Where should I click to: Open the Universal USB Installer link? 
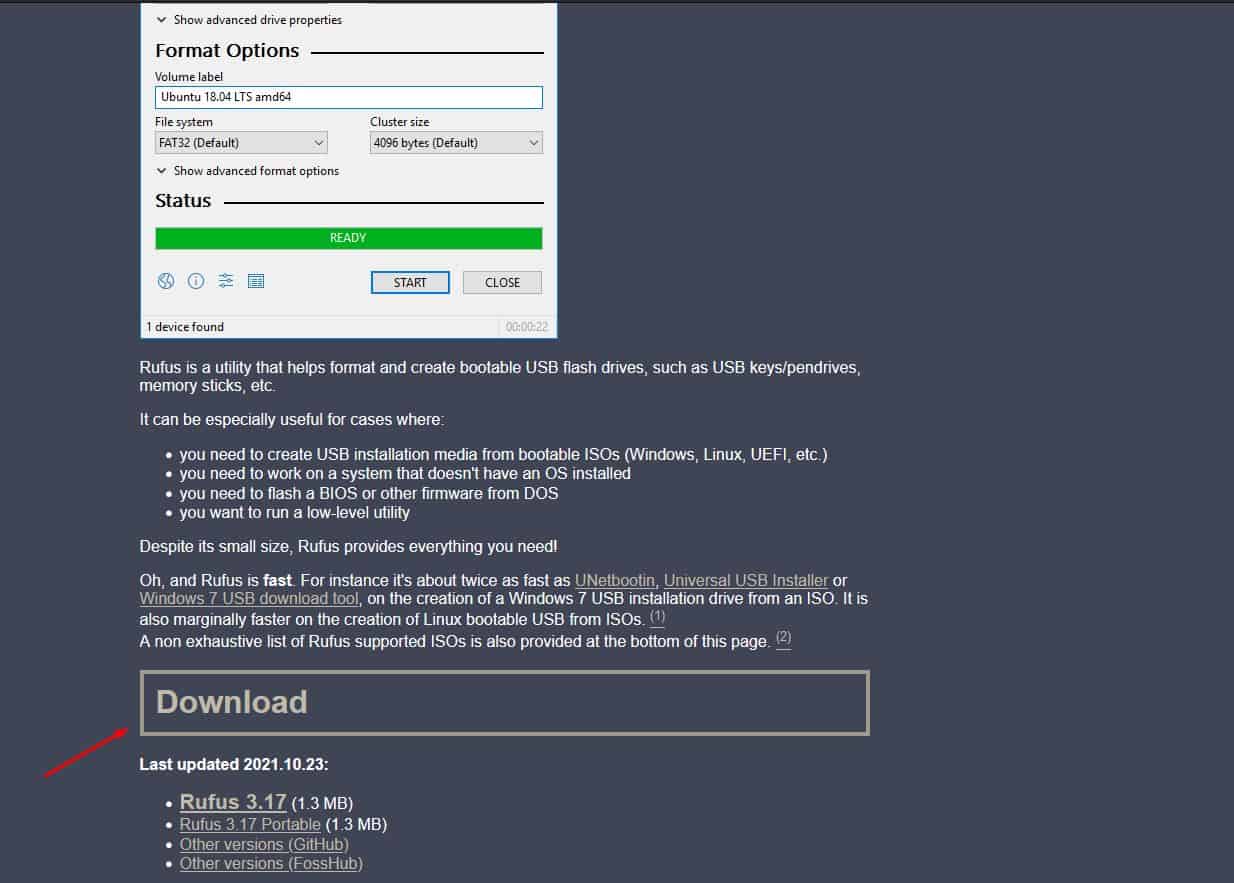coord(746,580)
